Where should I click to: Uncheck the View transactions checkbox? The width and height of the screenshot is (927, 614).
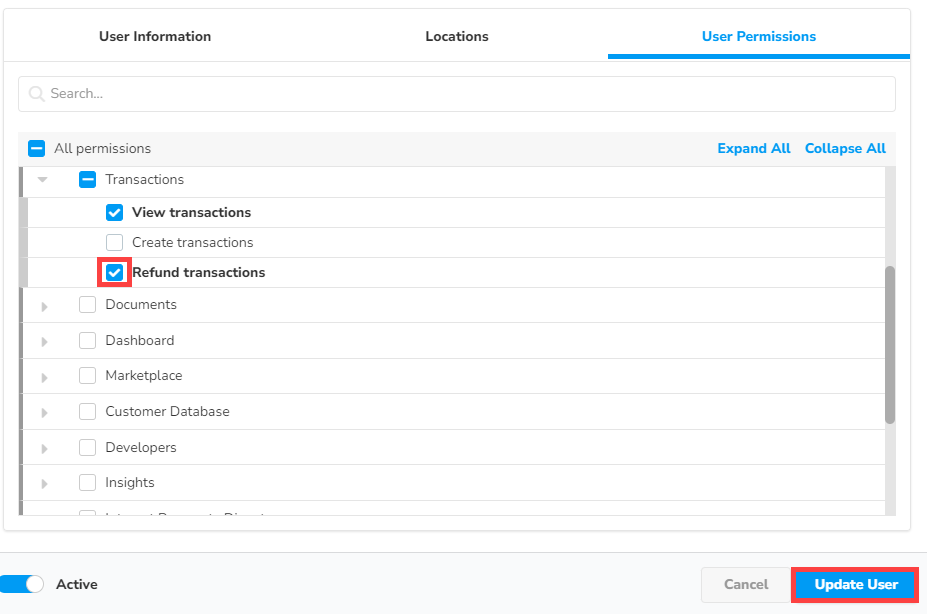click(114, 212)
